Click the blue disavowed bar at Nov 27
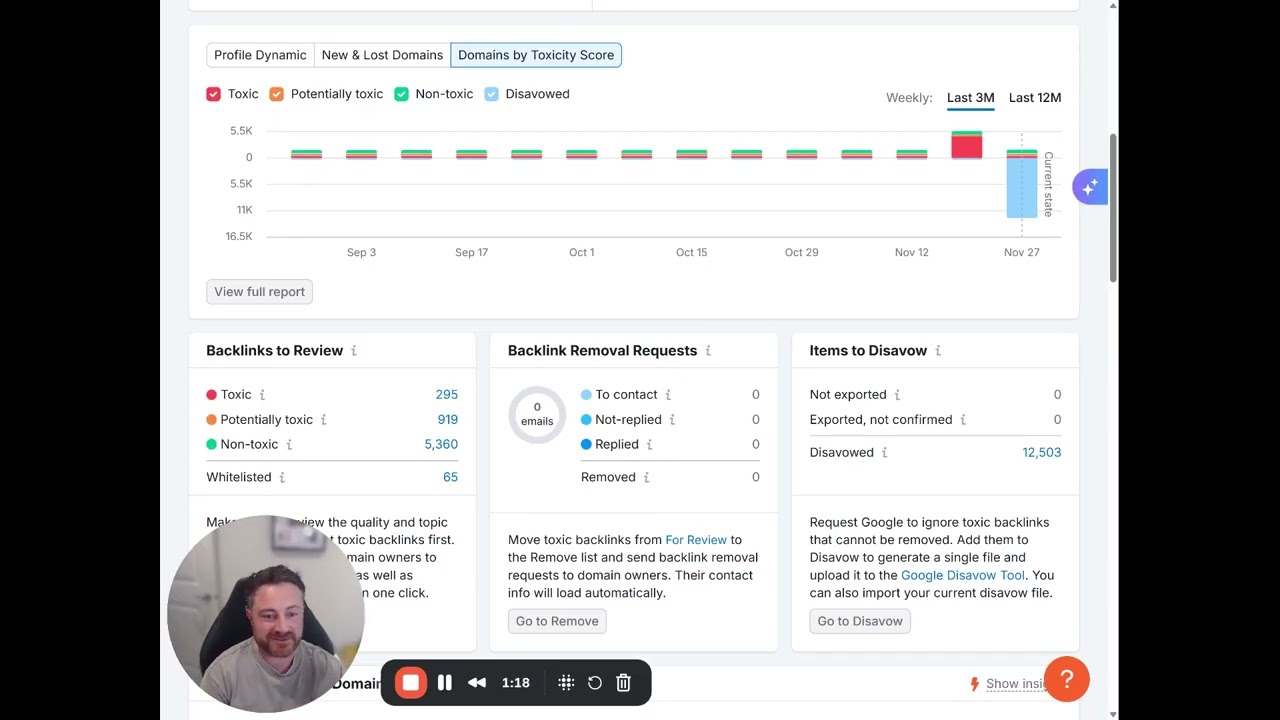The image size is (1280, 720). pos(1021,188)
